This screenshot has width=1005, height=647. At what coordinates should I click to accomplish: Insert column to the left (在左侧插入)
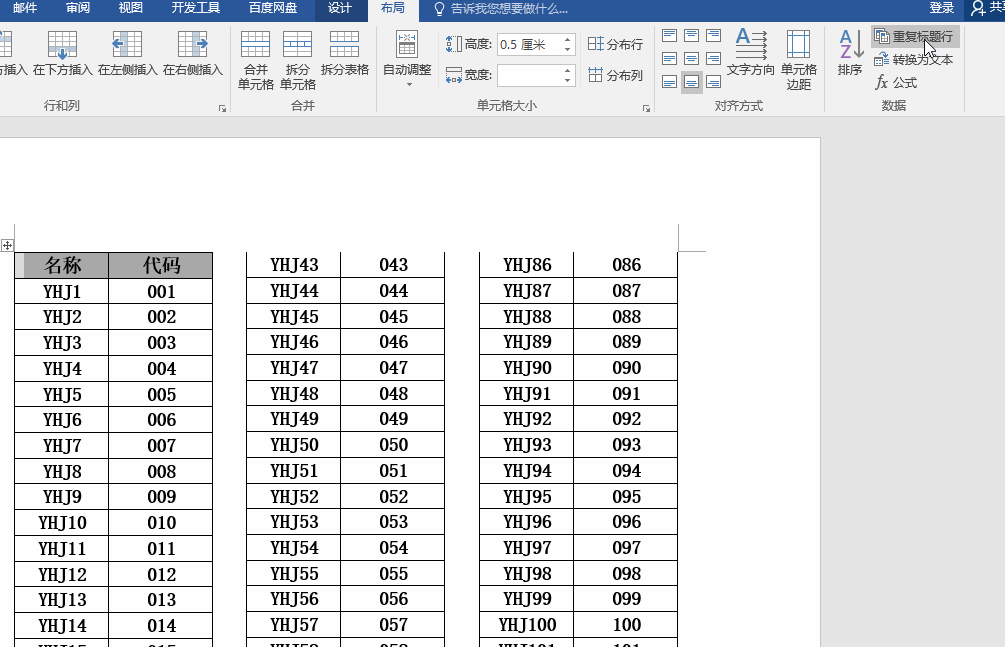click(128, 54)
